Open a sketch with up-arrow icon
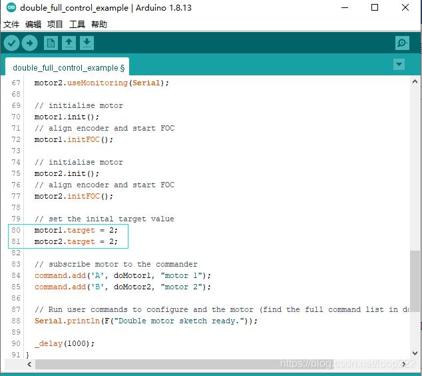 tap(69, 43)
